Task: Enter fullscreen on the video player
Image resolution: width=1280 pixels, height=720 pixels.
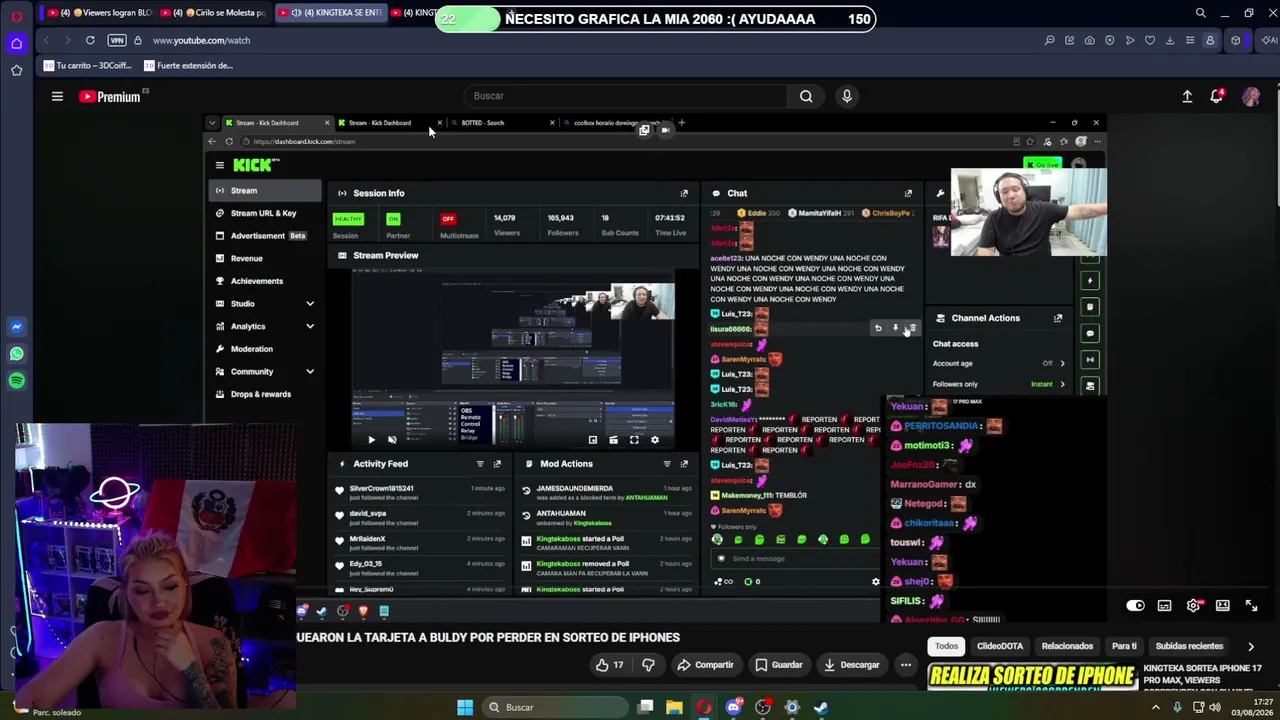Action: point(1251,605)
